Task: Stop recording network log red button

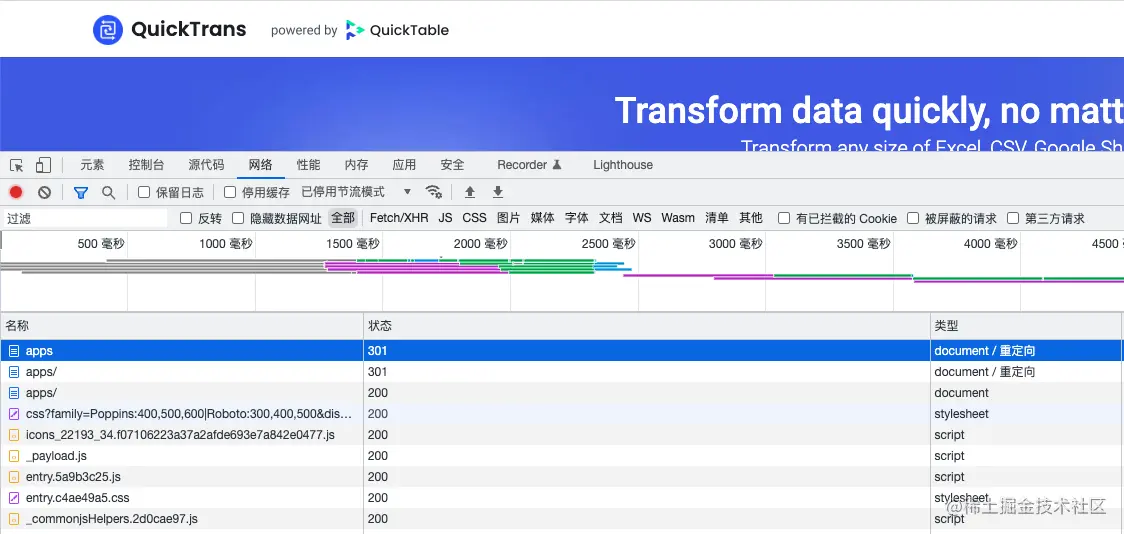Action: coord(16,192)
